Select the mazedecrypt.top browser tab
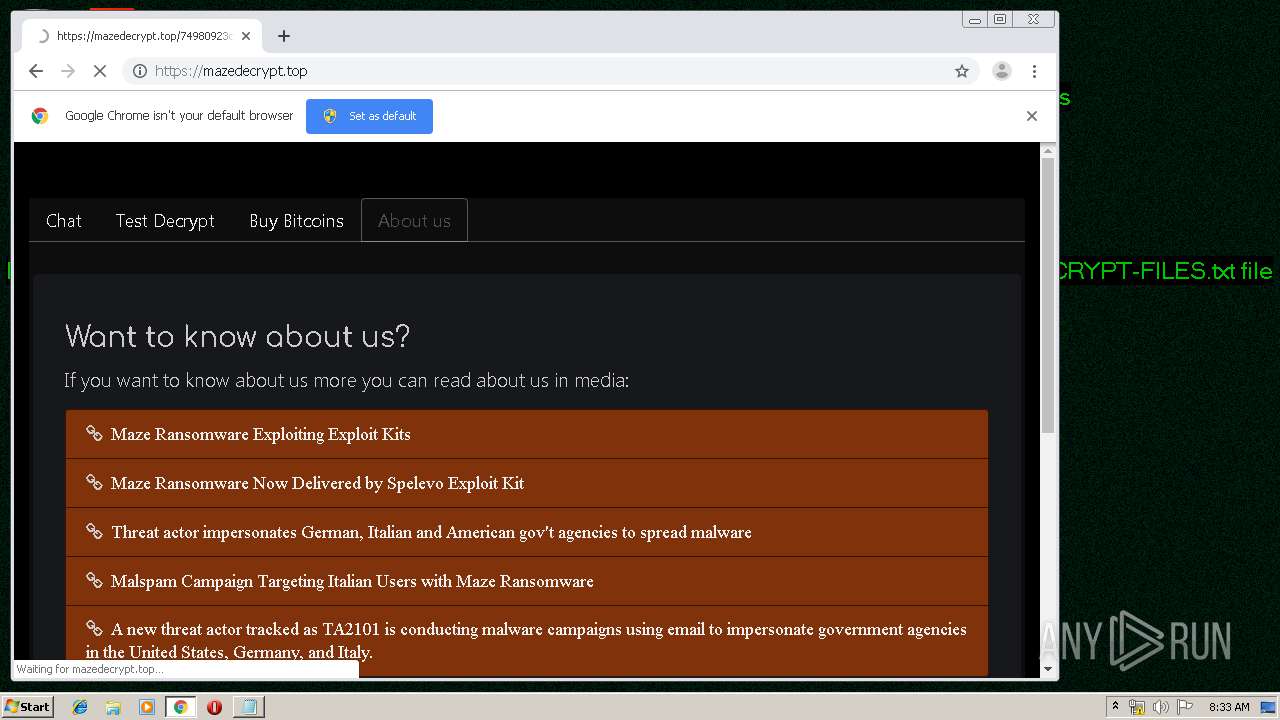 pyautogui.click(x=140, y=36)
